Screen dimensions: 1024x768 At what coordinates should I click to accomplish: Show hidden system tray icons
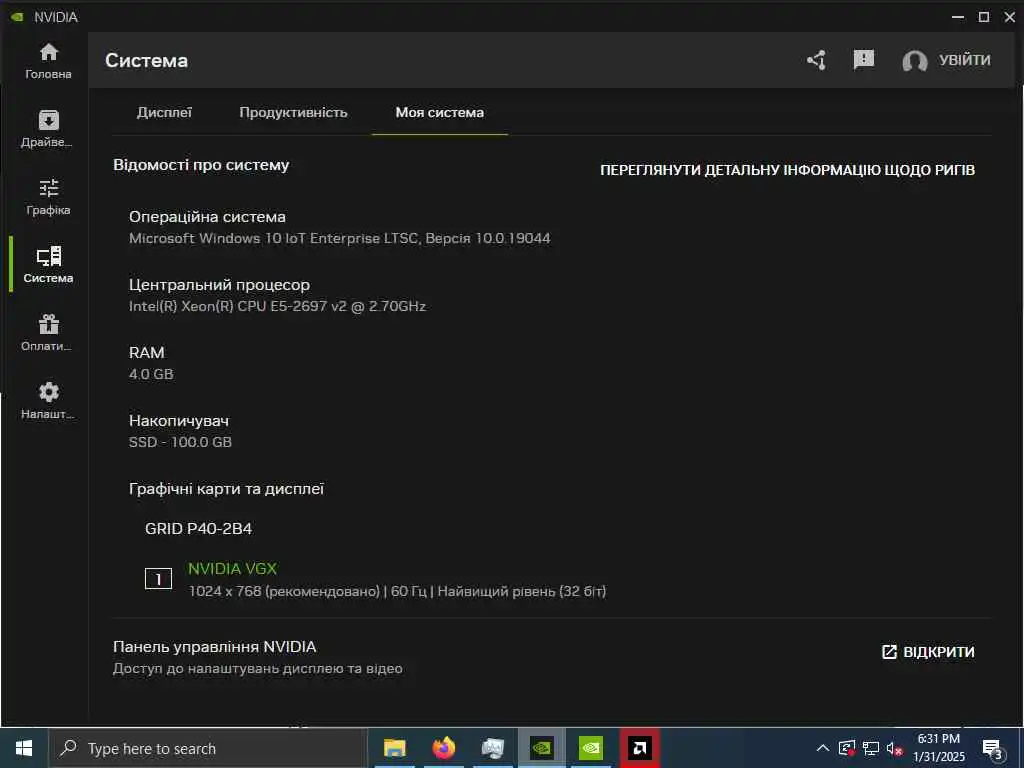[x=823, y=748]
